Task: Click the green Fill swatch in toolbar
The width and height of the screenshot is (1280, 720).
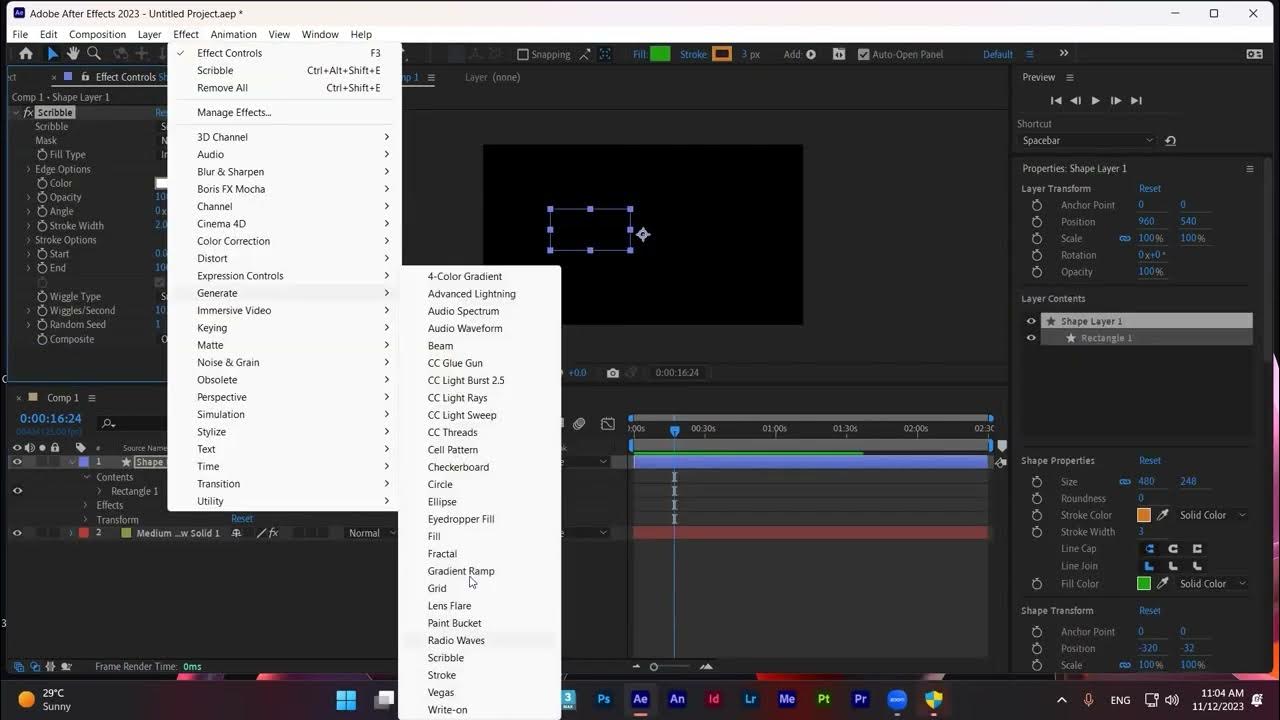Action: point(660,54)
